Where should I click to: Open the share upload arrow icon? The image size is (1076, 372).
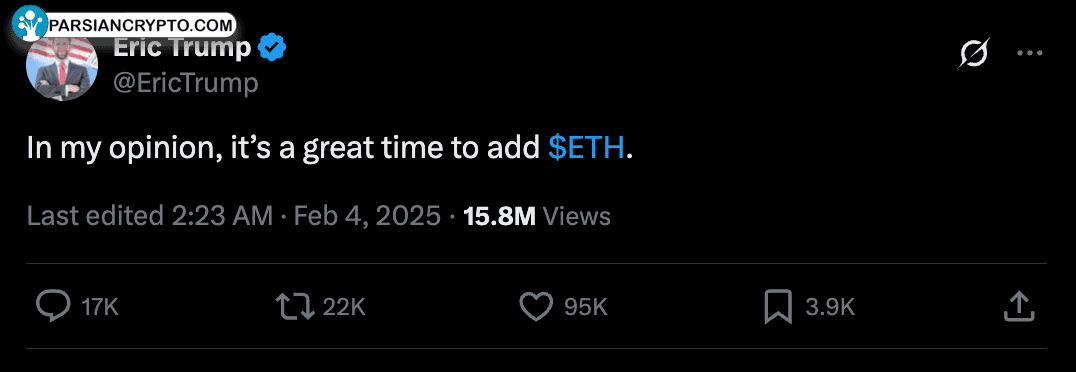point(1019,306)
